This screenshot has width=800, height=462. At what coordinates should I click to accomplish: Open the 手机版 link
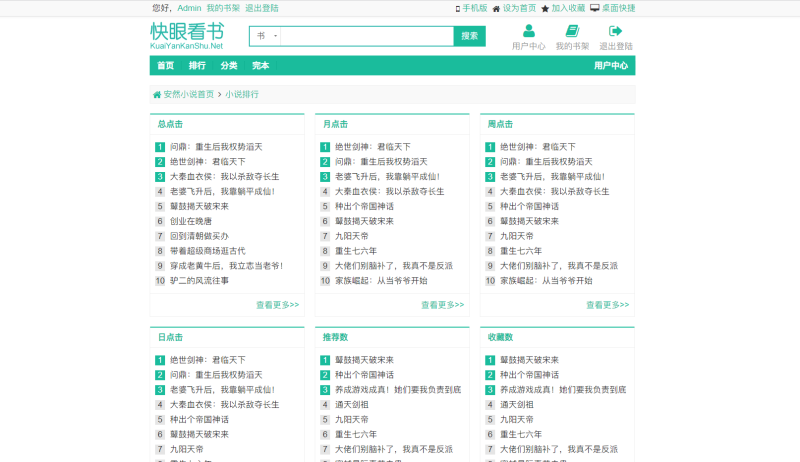pos(474,8)
